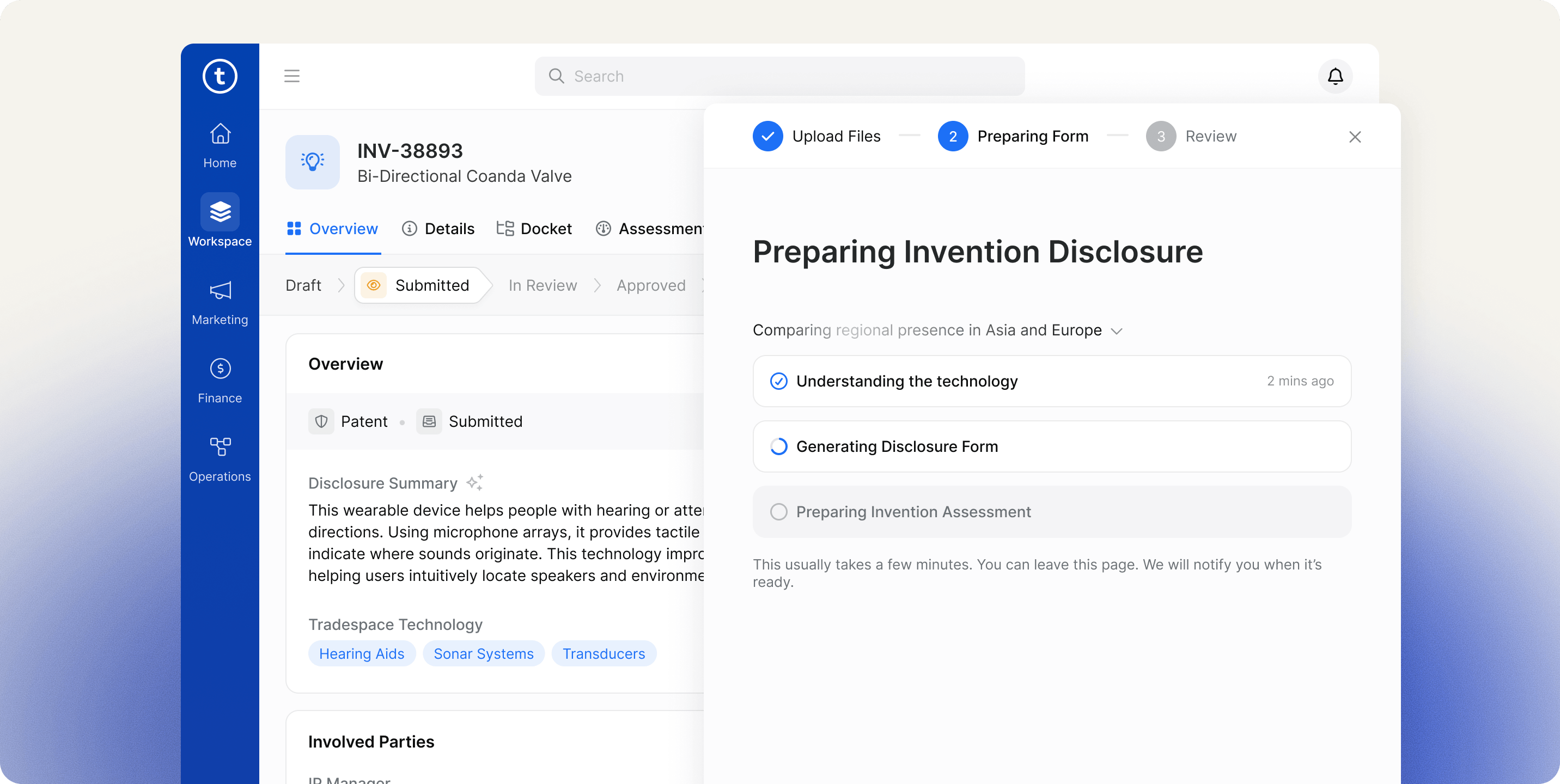Open the Operations section

tap(220, 460)
